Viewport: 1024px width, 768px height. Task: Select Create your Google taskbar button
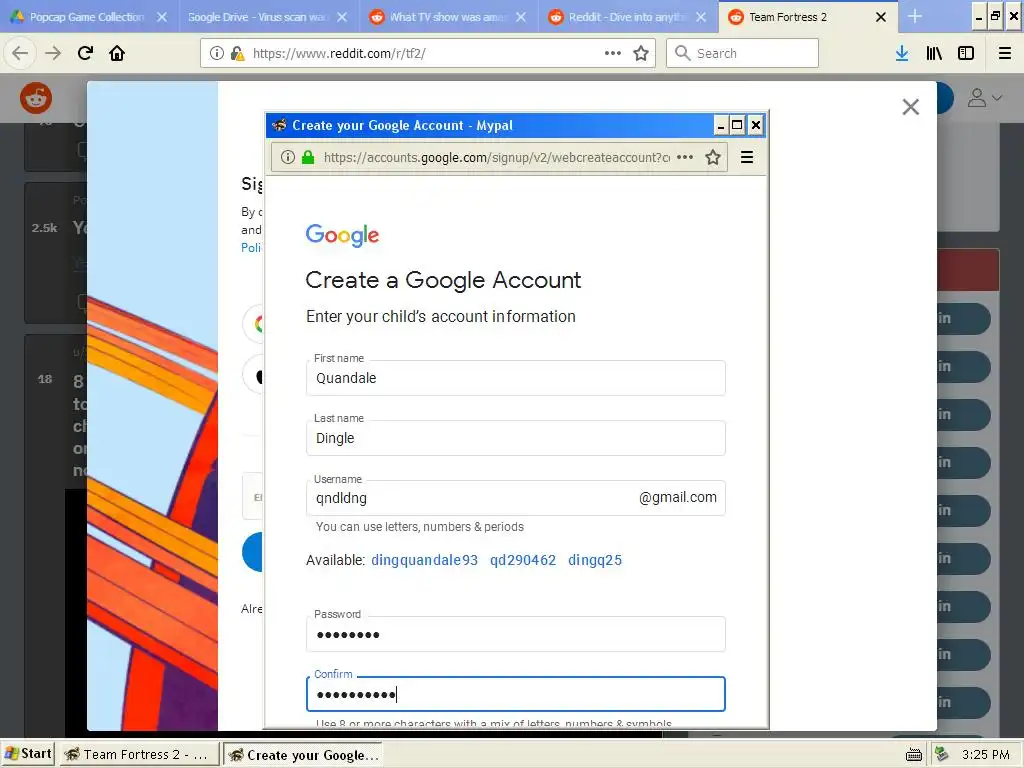303,754
